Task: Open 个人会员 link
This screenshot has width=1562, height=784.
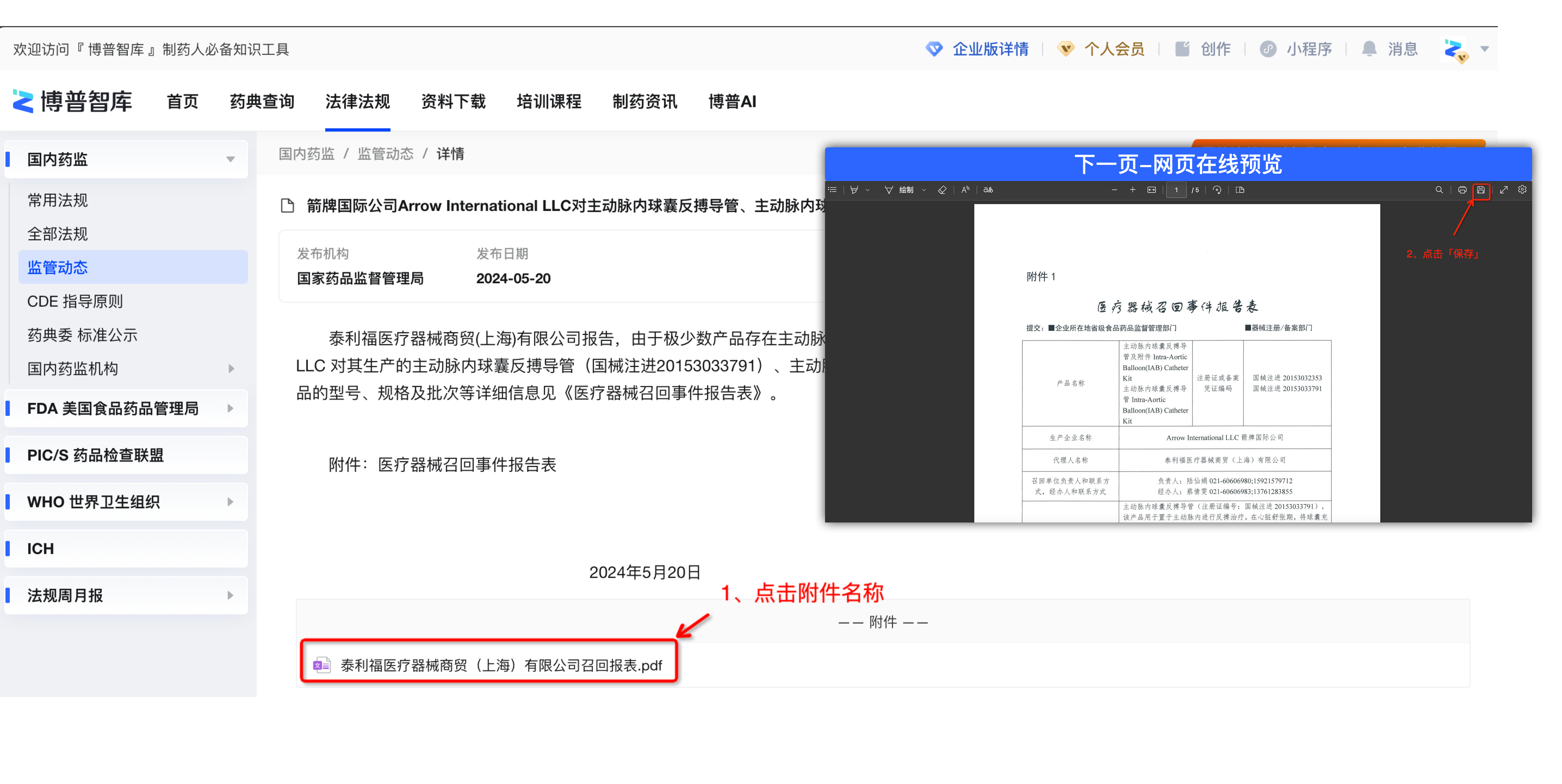Action: click(1101, 49)
